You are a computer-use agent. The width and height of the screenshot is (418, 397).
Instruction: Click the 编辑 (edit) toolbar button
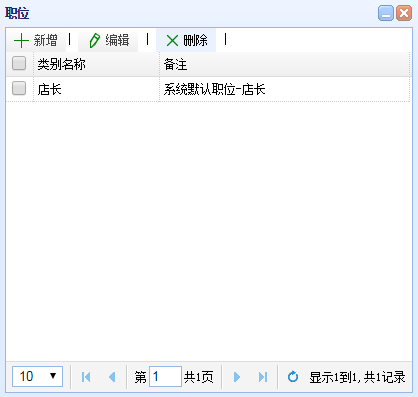[108, 40]
